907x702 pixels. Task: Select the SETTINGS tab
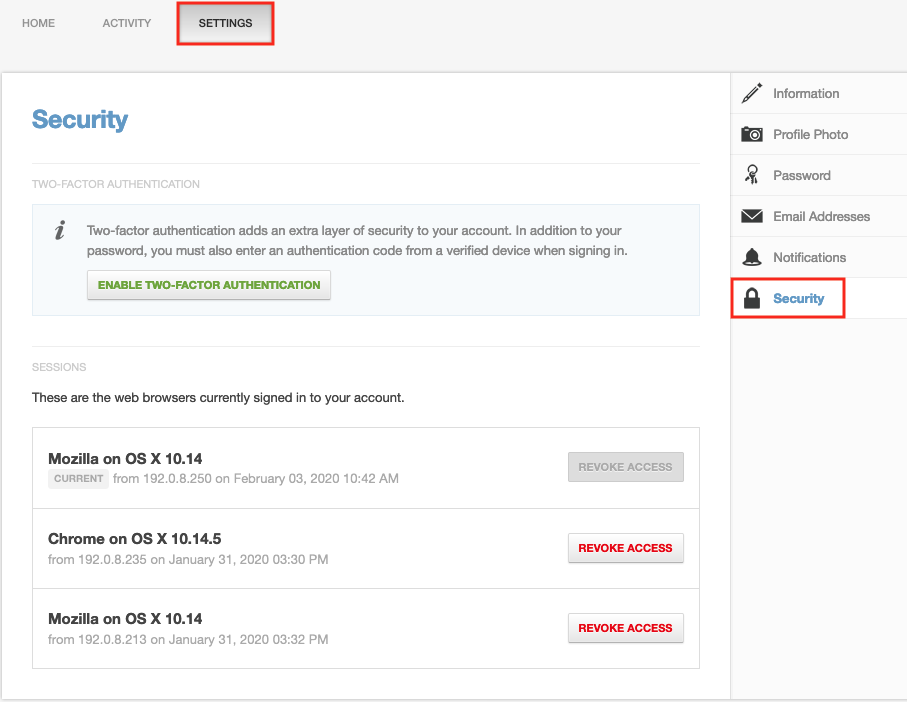(x=225, y=23)
